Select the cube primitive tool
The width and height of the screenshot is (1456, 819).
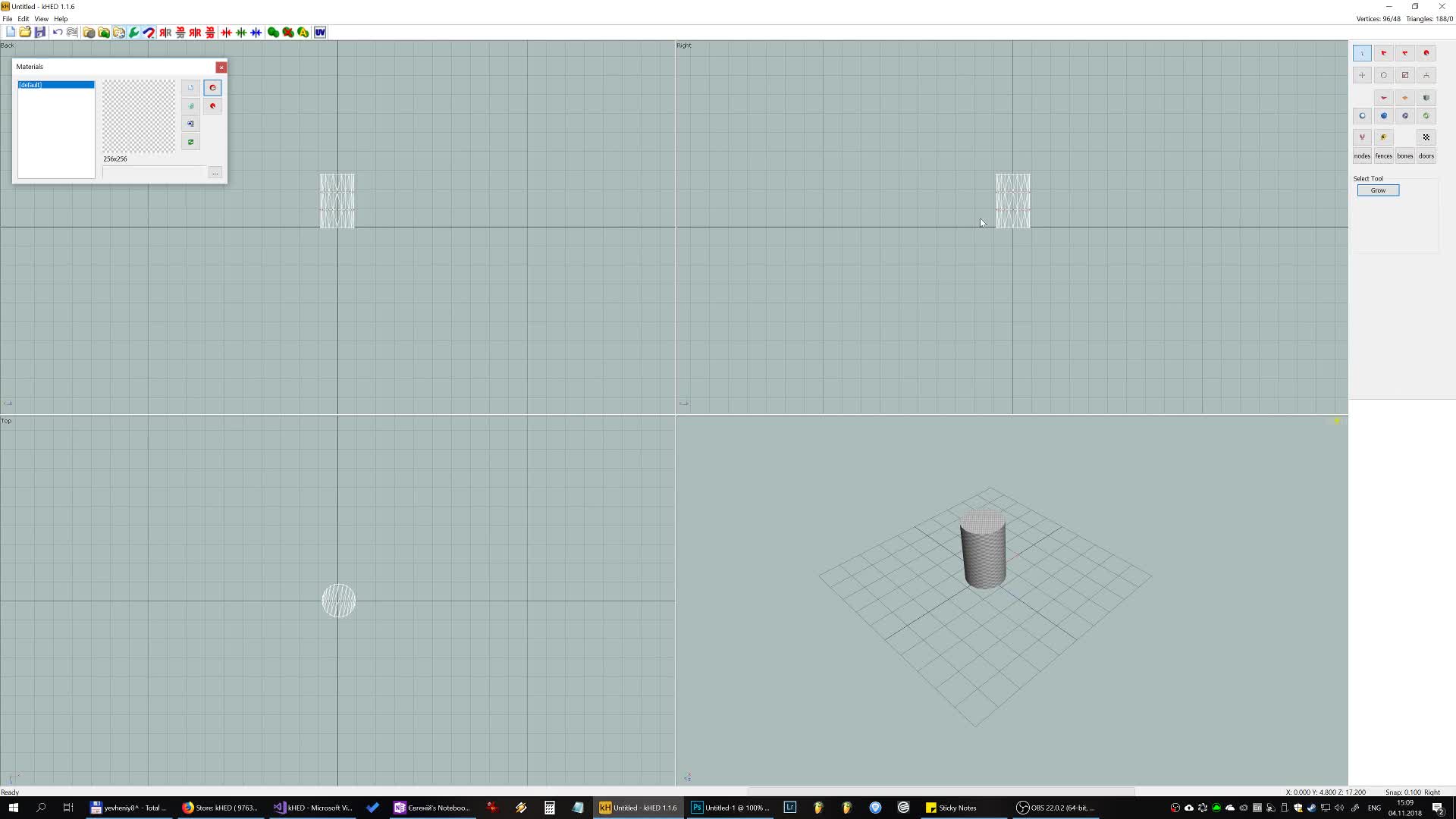pyautogui.click(x=1426, y=98)
